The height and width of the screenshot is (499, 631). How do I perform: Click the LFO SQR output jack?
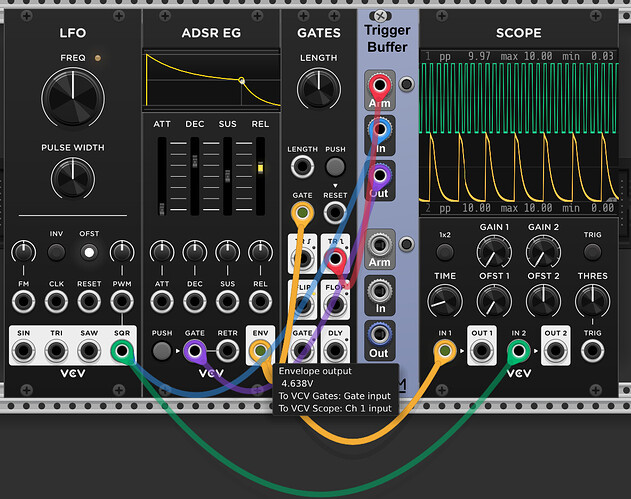coord(122,351)
